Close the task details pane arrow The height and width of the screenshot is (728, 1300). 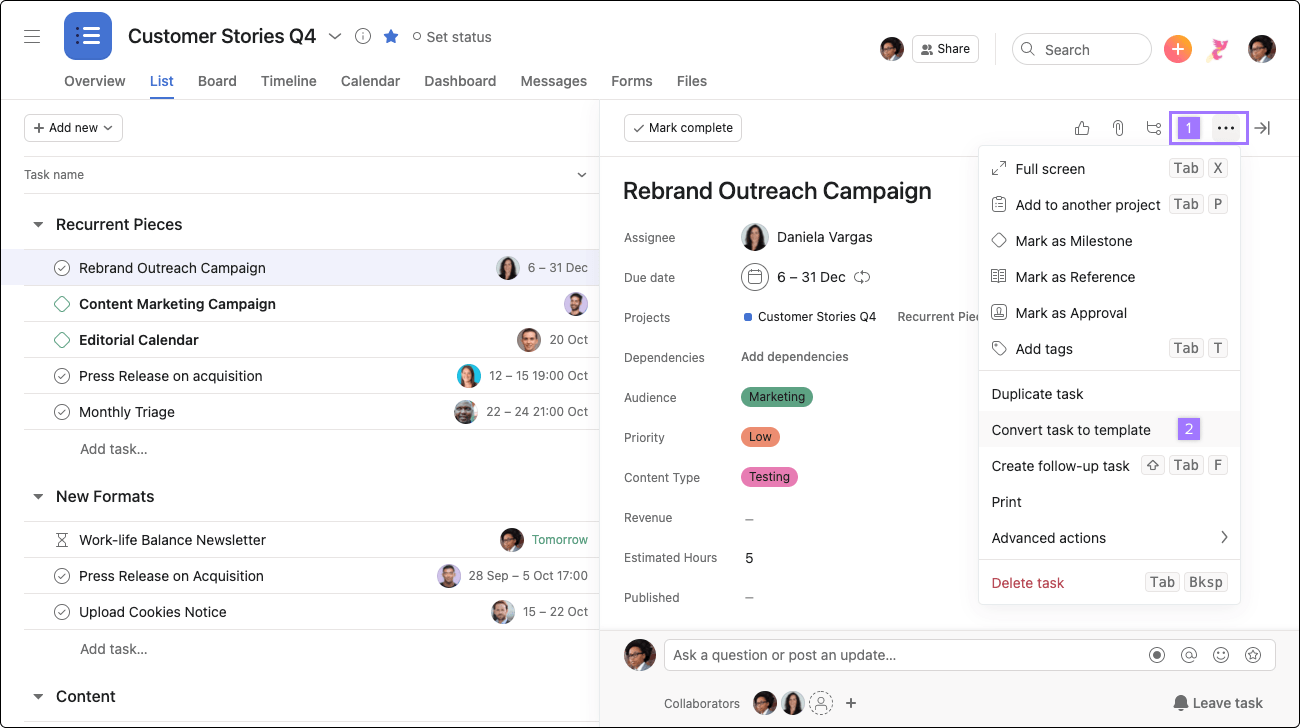1262,128
